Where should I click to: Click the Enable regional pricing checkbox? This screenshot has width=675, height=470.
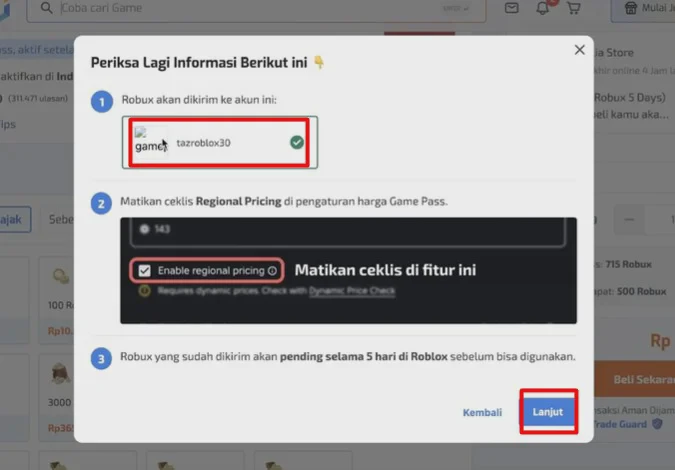tap(145, 270)
